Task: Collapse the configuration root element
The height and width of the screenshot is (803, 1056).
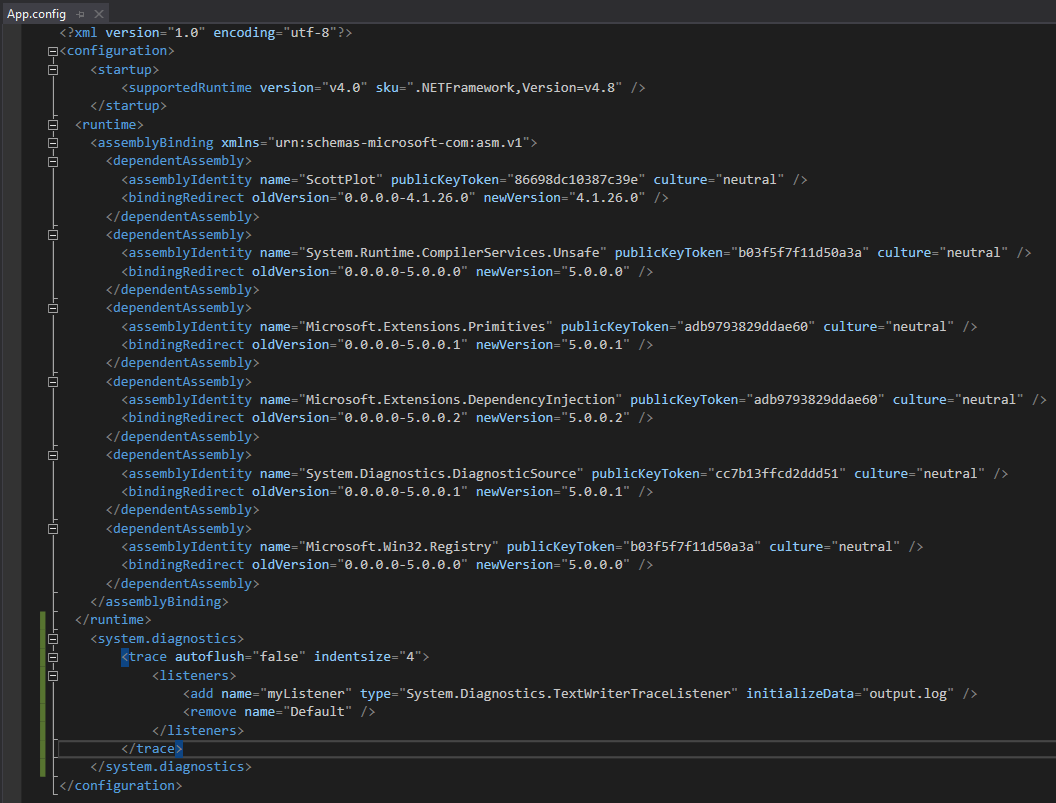Action: (53, 51)
